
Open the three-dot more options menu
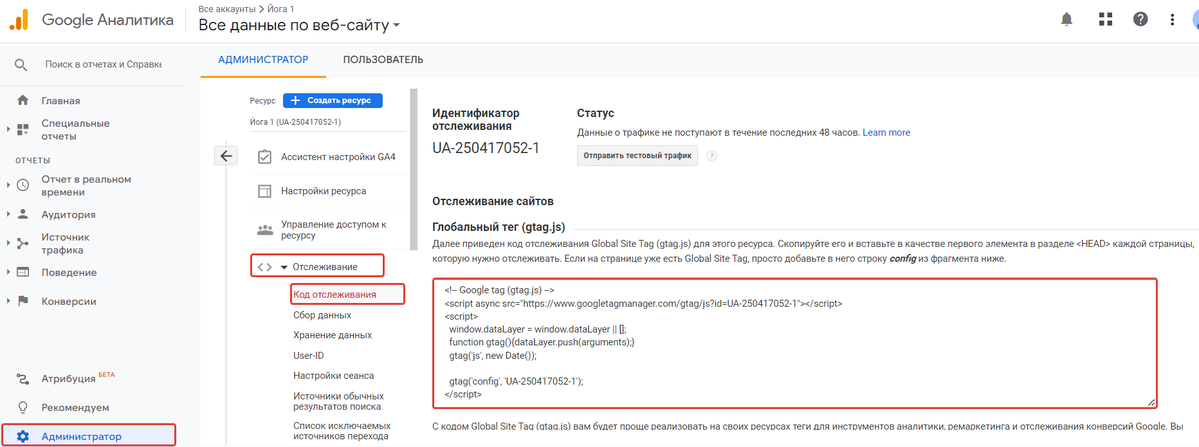(x=1173, y=20)
